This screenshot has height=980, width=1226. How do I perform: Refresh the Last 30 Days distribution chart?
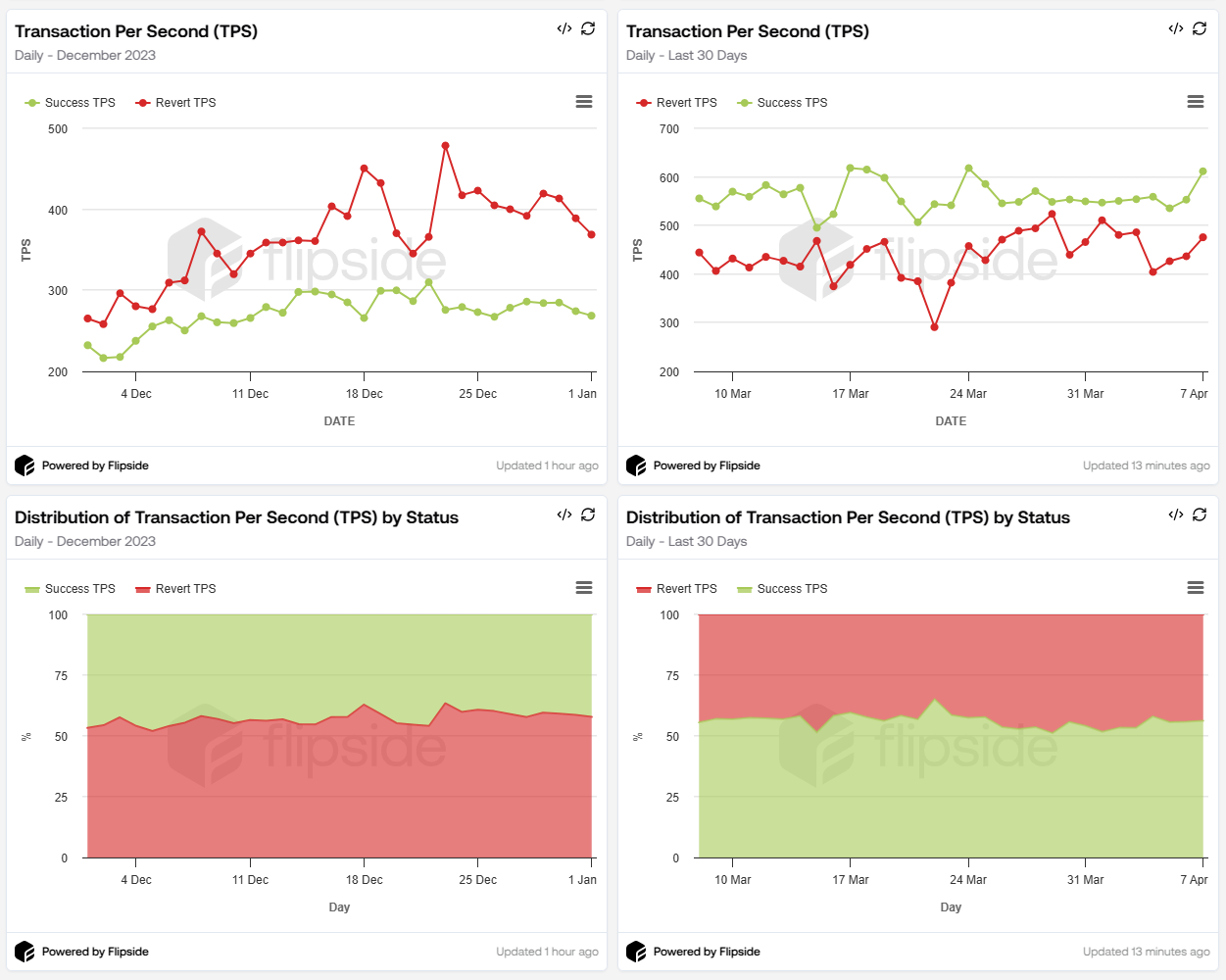(x=1200, y=514)
